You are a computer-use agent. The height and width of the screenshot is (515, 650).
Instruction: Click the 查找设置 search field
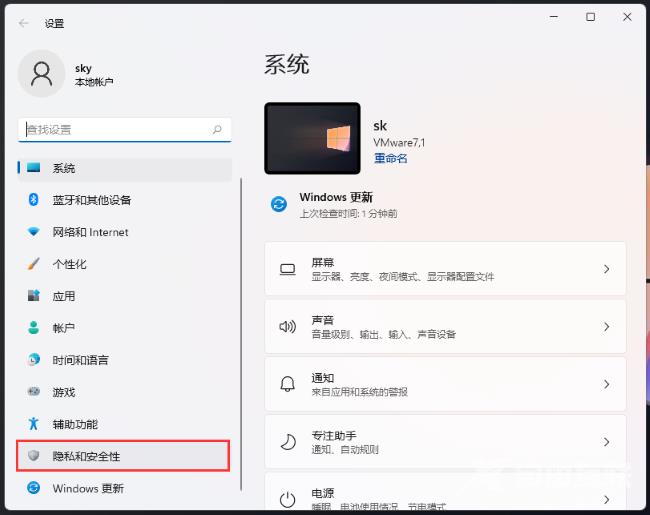click(x=115, y=130)
